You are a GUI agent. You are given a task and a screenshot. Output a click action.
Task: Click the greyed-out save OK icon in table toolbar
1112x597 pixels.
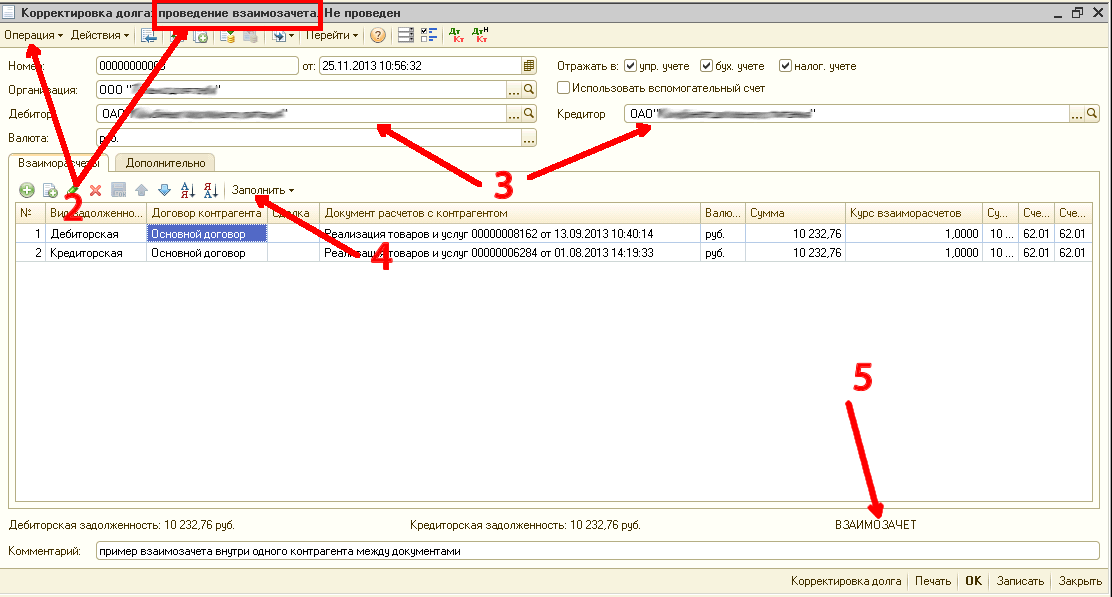[x=118, y=190]
